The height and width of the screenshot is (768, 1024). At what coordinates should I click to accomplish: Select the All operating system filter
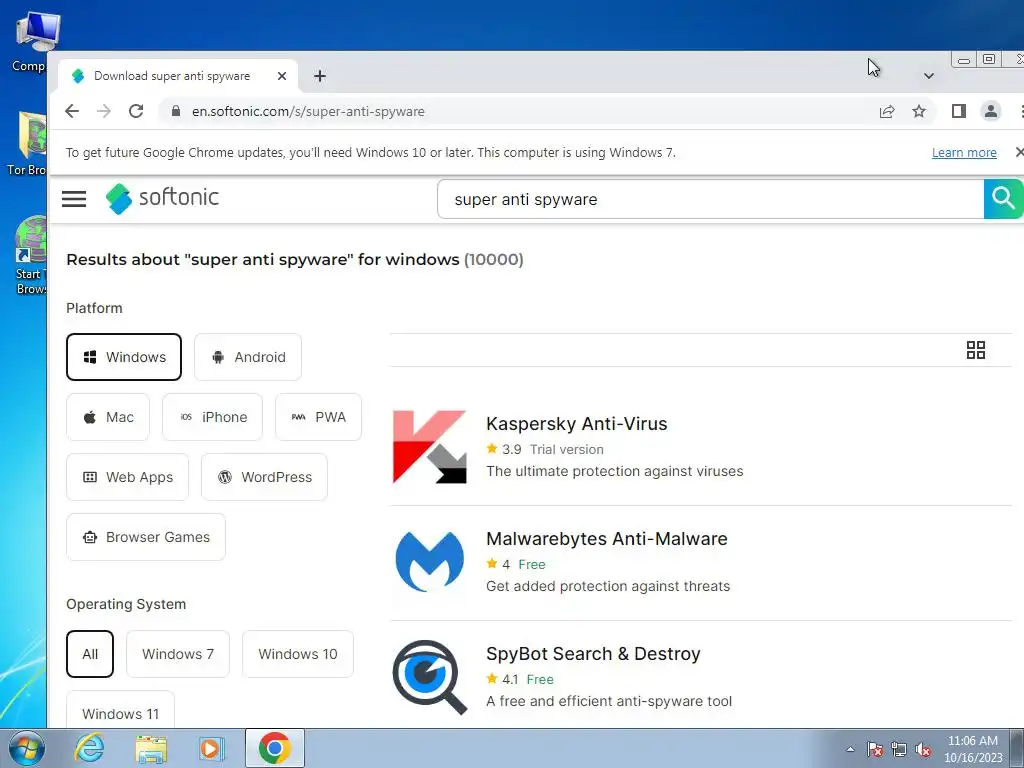coord(90,654)
